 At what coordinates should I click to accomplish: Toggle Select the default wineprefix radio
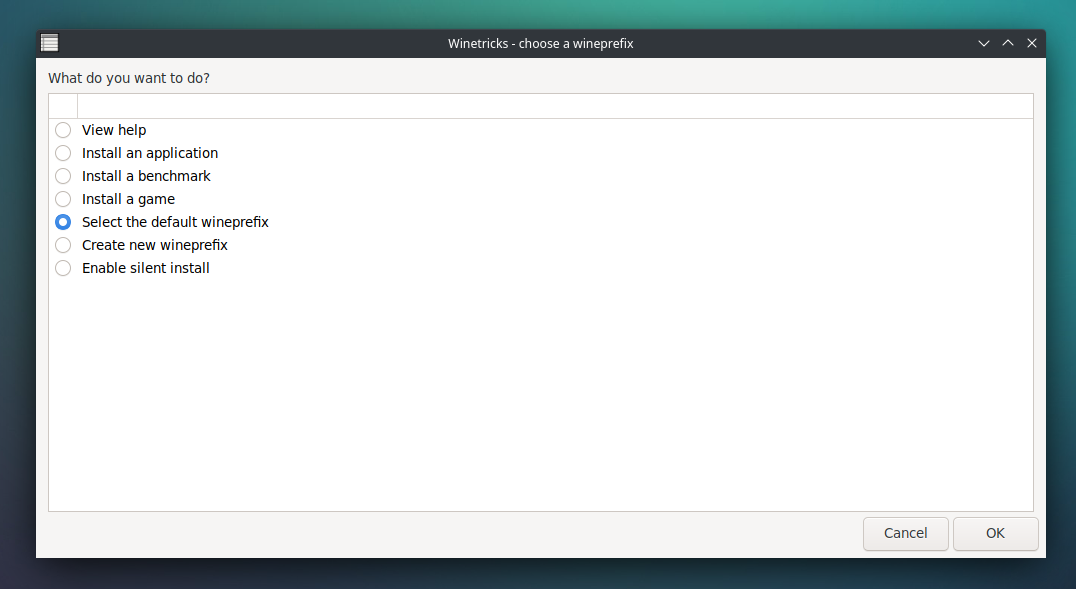pos(63,222)
